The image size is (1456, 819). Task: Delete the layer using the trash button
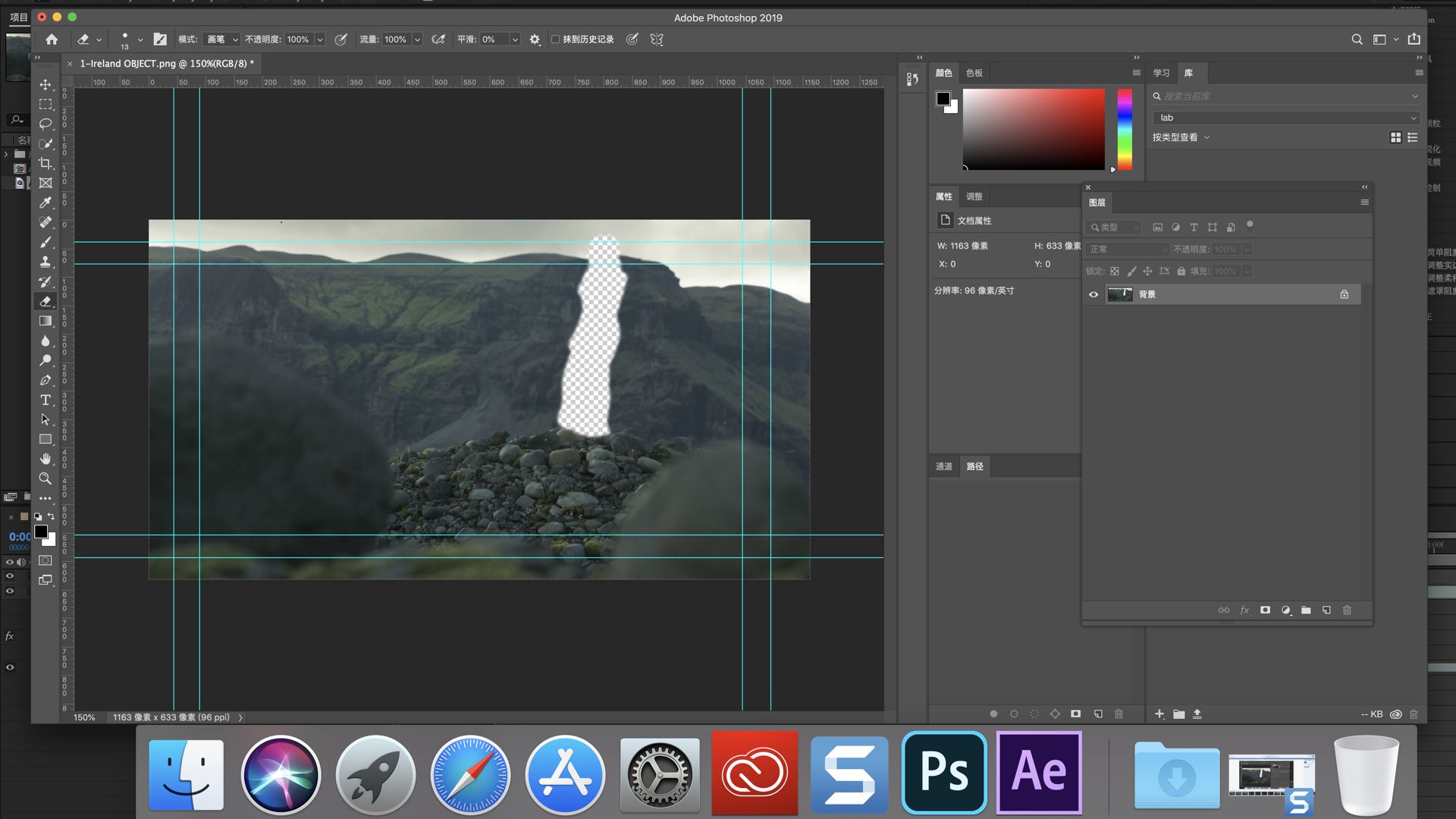pos(1347,610)
